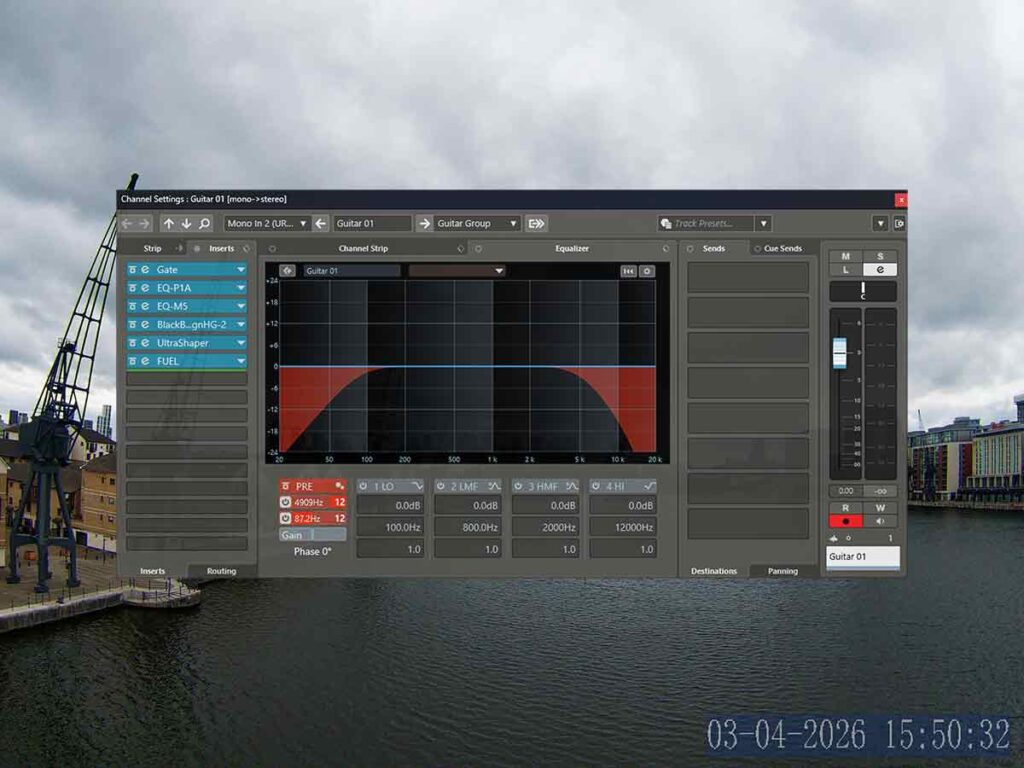Switch to the Routing tab
The width and height of the screenshot is (1024, 768).
pyautogui.click(x=221, y=571)
